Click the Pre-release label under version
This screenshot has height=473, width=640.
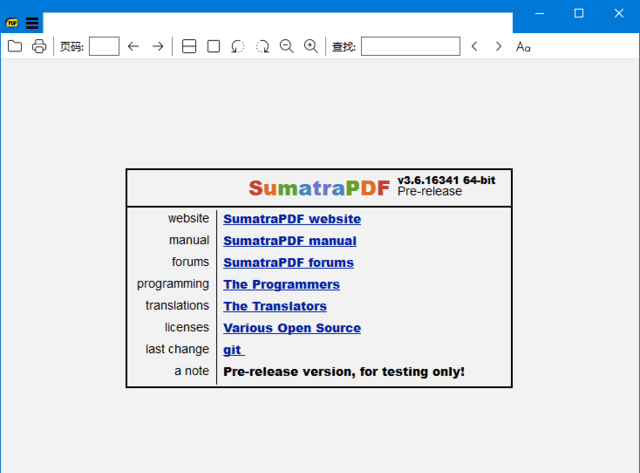[430, 191]
